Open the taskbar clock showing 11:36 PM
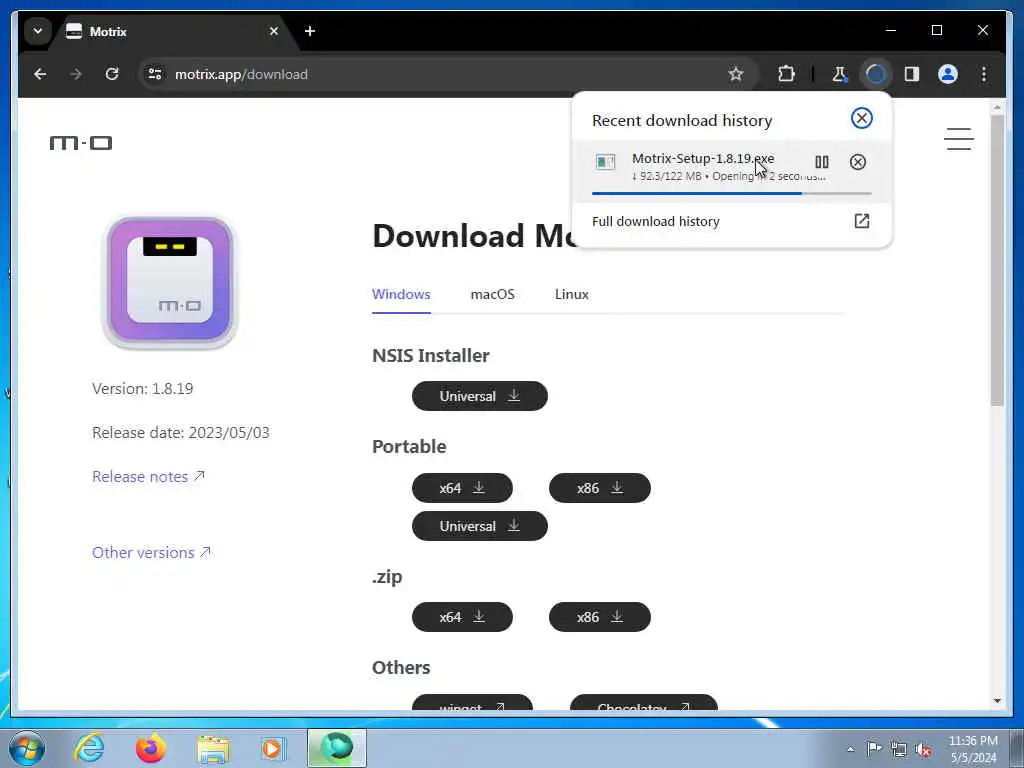 click(973, 749)
